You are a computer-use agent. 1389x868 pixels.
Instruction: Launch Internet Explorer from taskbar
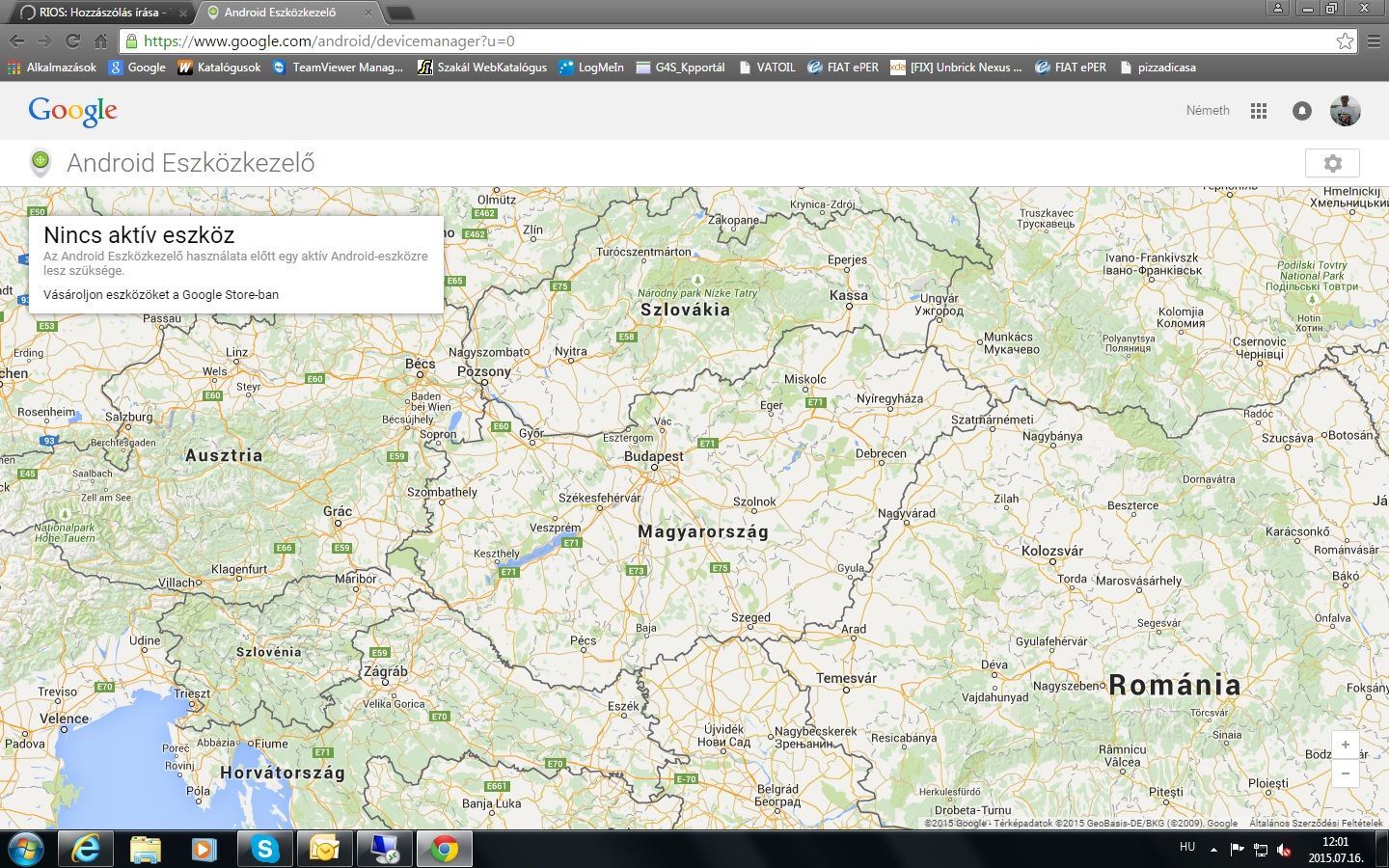[x=86, y=849]
